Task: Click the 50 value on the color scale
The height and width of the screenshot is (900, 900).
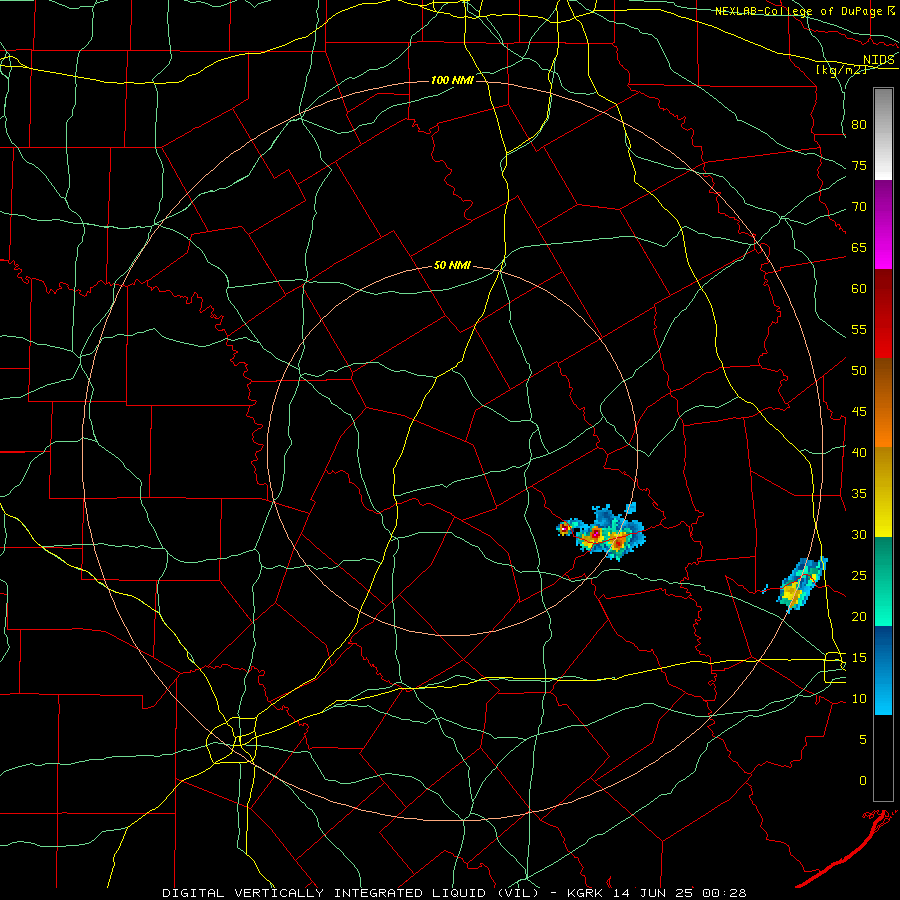Action: pyautogui.click(x=859, y=371)
